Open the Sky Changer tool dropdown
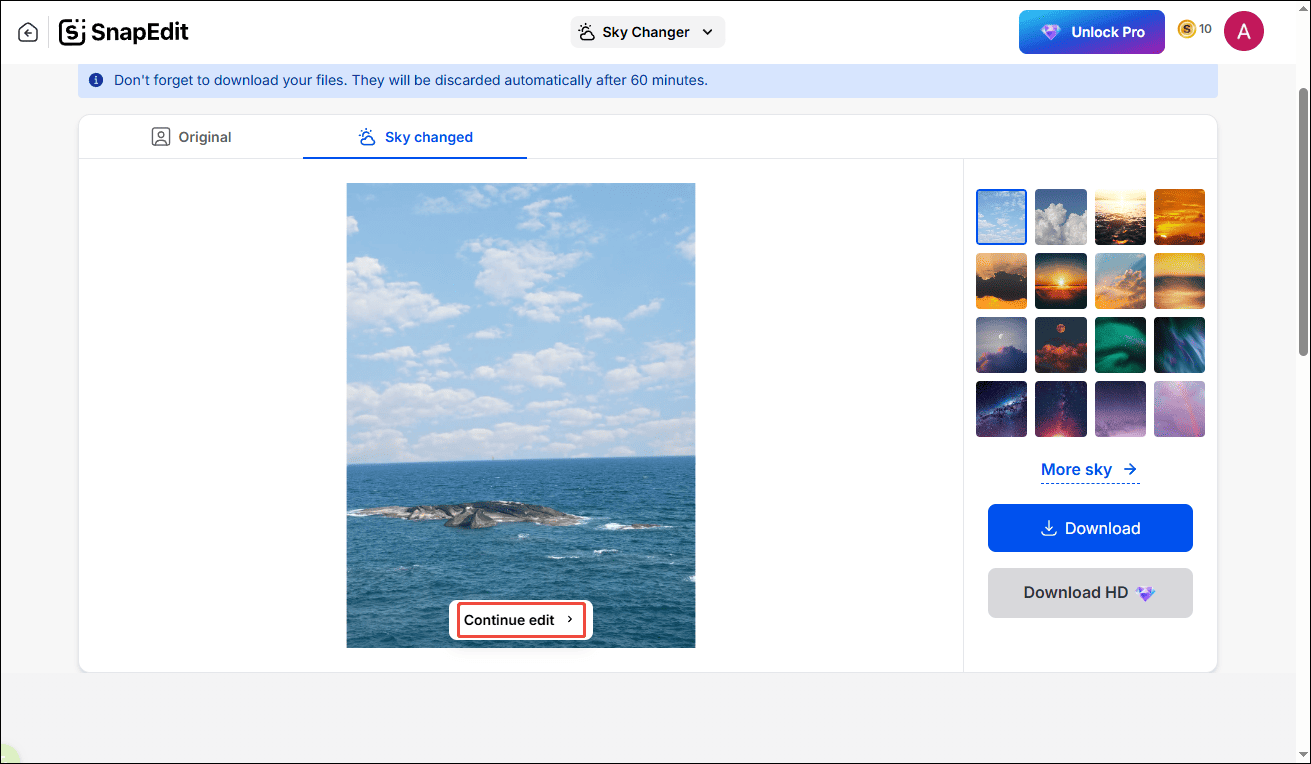Image resolution: width=1311 pixels, height=764 pixels. [x=706, y=32]
